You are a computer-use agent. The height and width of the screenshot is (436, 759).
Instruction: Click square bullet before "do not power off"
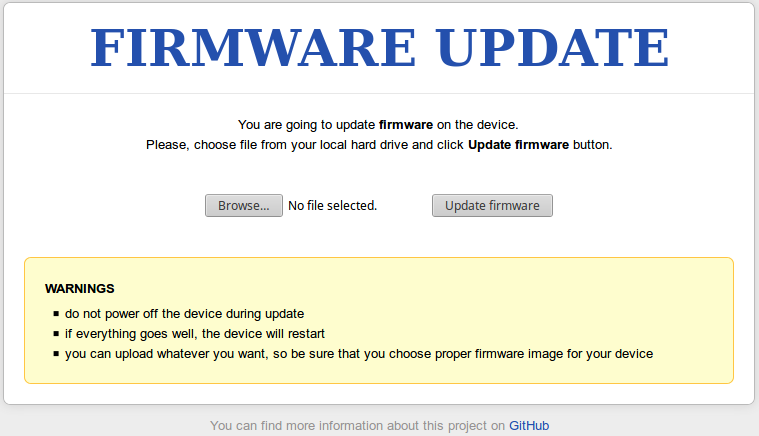[56, 313]
